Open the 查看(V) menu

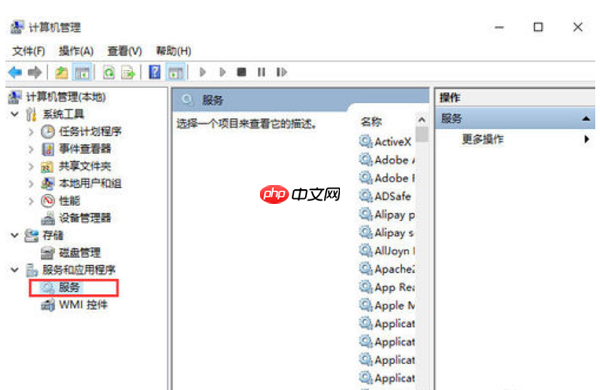[125, 51]
